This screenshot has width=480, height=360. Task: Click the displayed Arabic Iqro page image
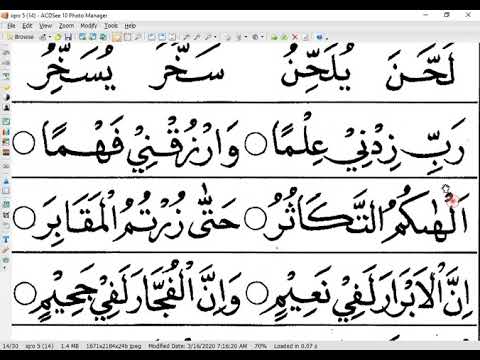tap(245, 192)
